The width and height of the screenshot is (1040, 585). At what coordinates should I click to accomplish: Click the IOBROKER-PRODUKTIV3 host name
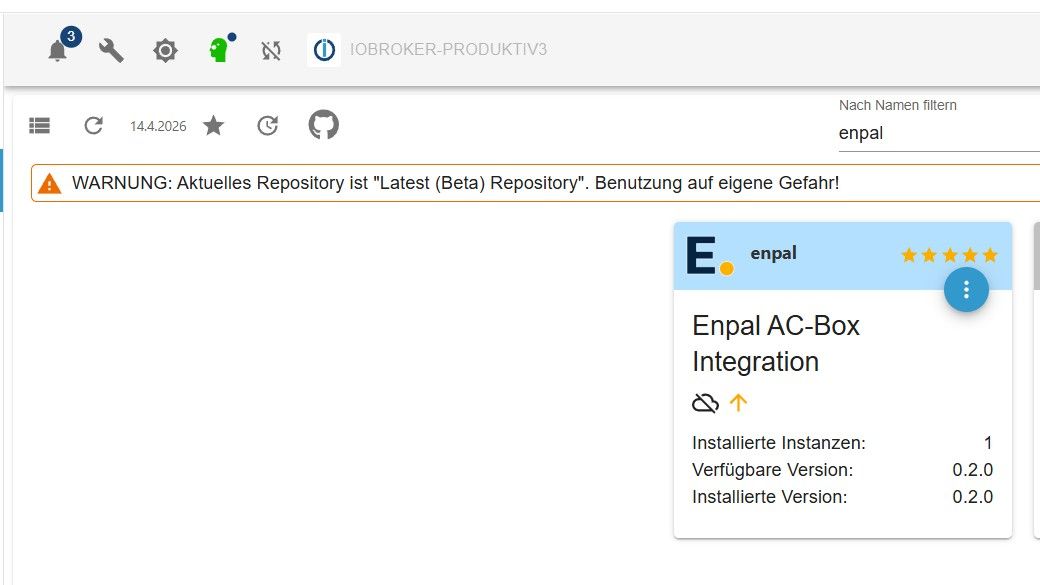click(x=448, y=50)
